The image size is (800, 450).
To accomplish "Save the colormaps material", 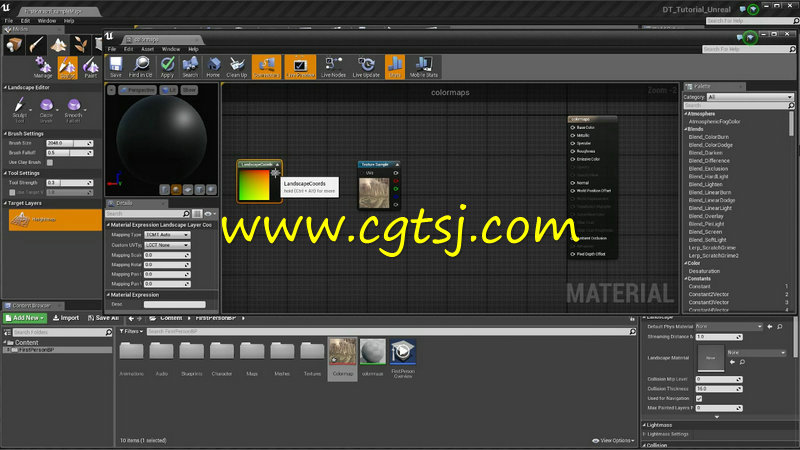I will tap(116, 67).
